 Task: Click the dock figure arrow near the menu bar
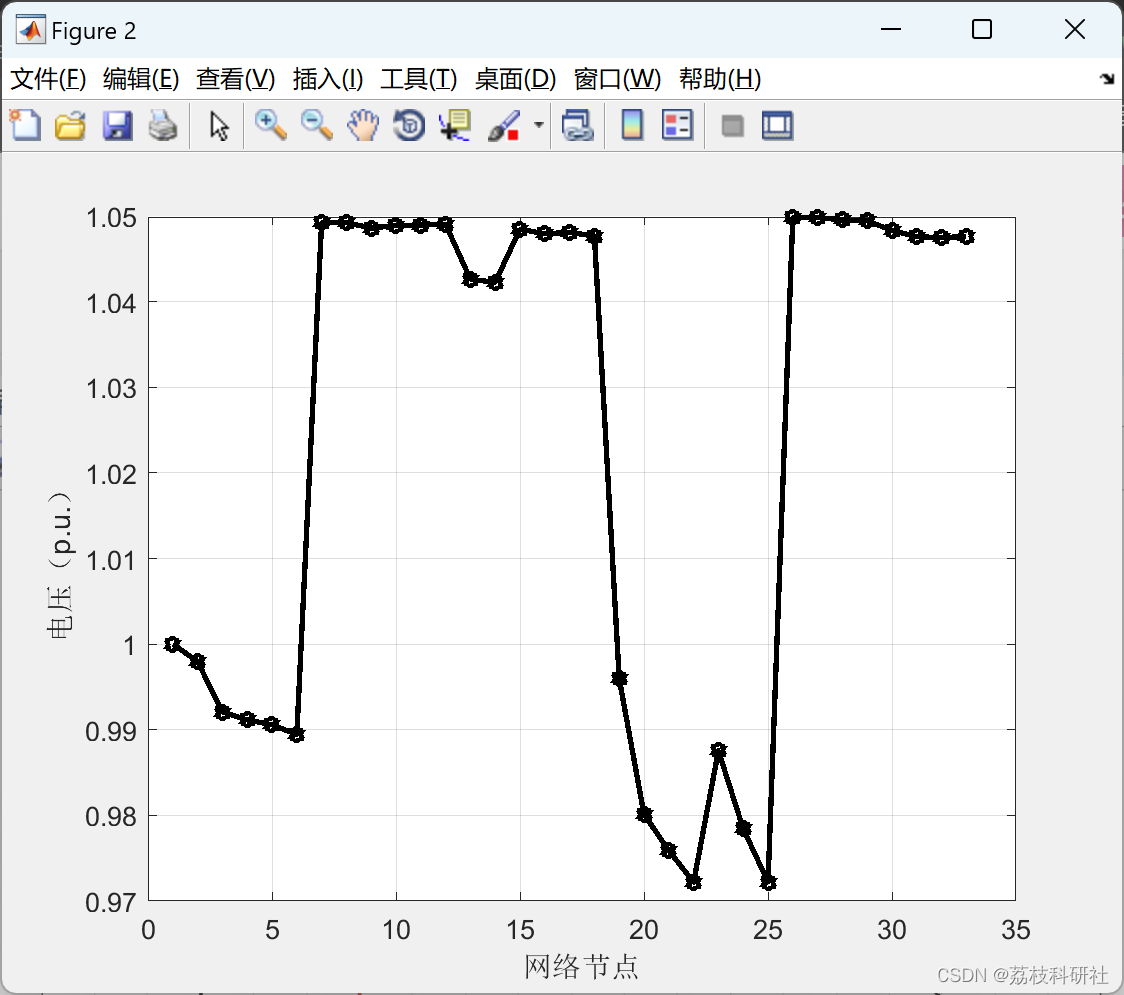(x=1107, y=78)
